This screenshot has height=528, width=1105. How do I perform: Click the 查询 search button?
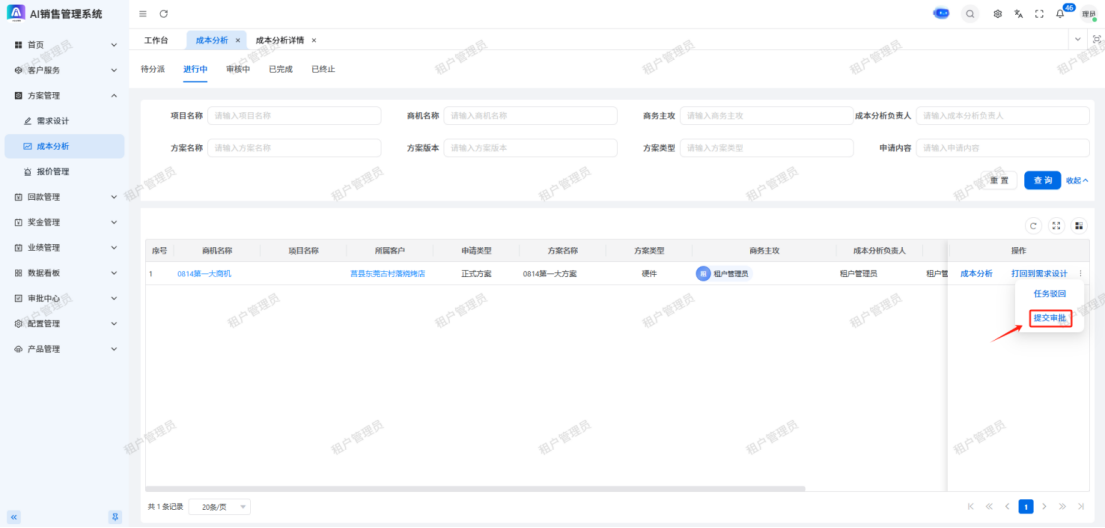point(1042,180)
